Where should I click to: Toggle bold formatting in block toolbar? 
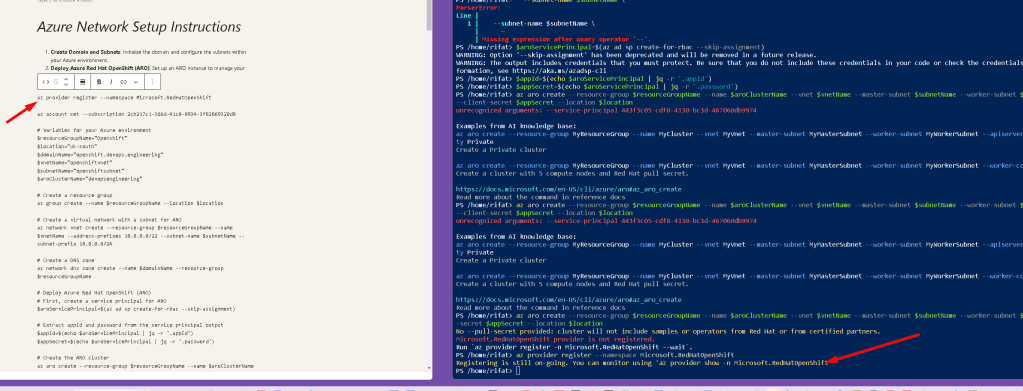(x=99, y=82)
